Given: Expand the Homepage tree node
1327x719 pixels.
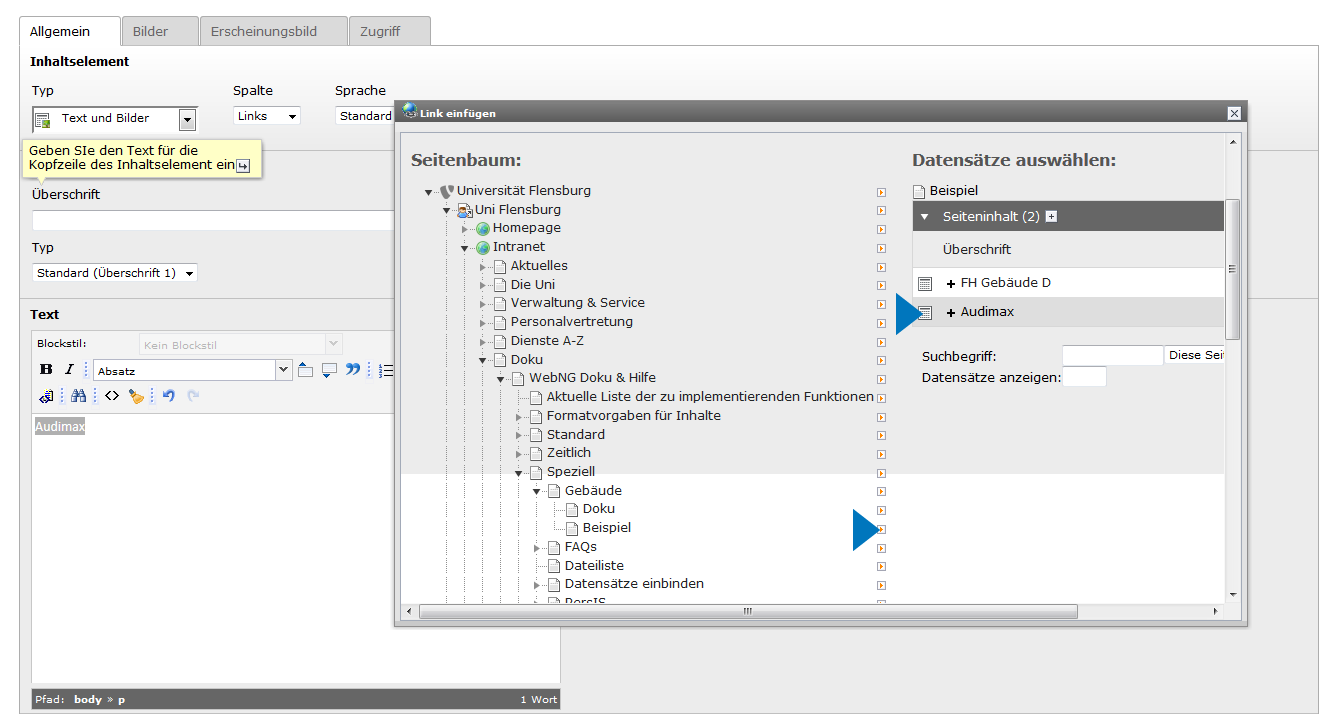Looking at the screenshot, I should [x=465, y=229].
